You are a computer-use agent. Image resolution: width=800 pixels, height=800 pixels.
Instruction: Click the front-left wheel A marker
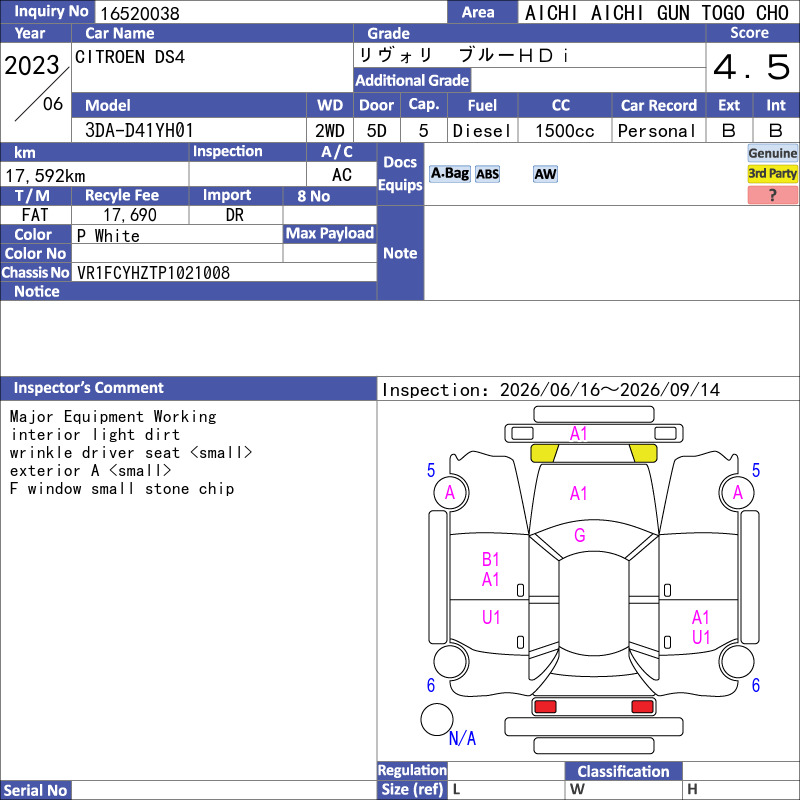click(x=451, y=492)
